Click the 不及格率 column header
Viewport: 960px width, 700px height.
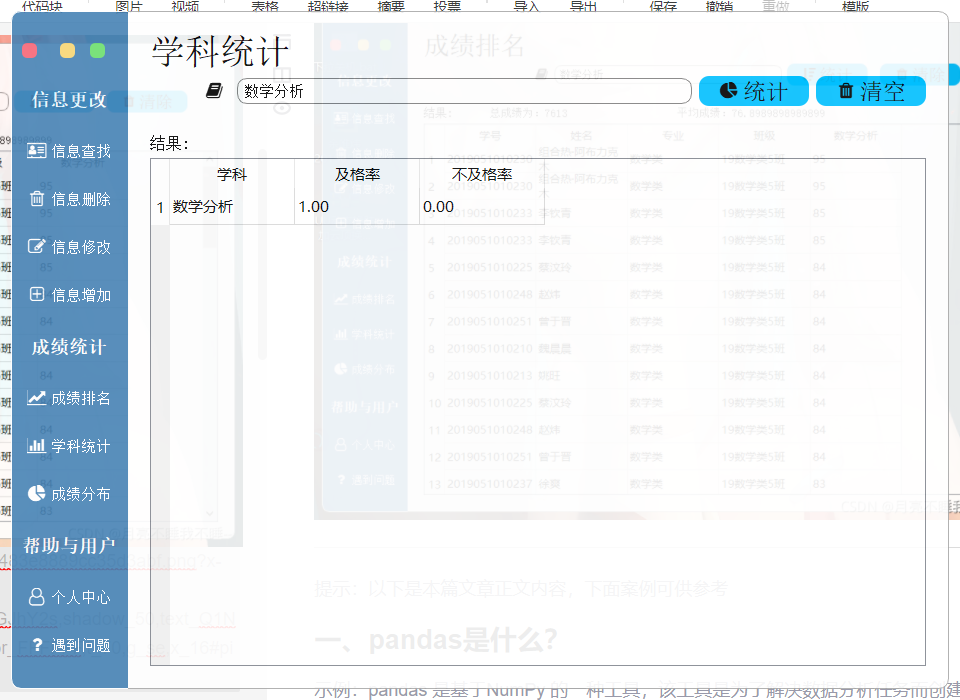[482, 175]
